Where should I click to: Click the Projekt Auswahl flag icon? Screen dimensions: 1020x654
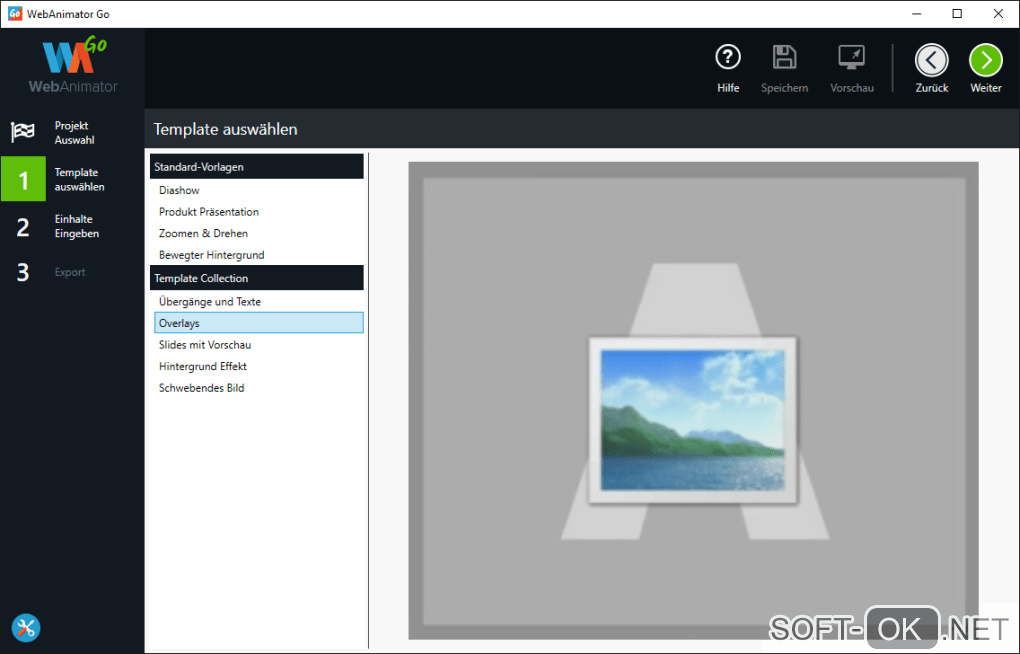23,132
